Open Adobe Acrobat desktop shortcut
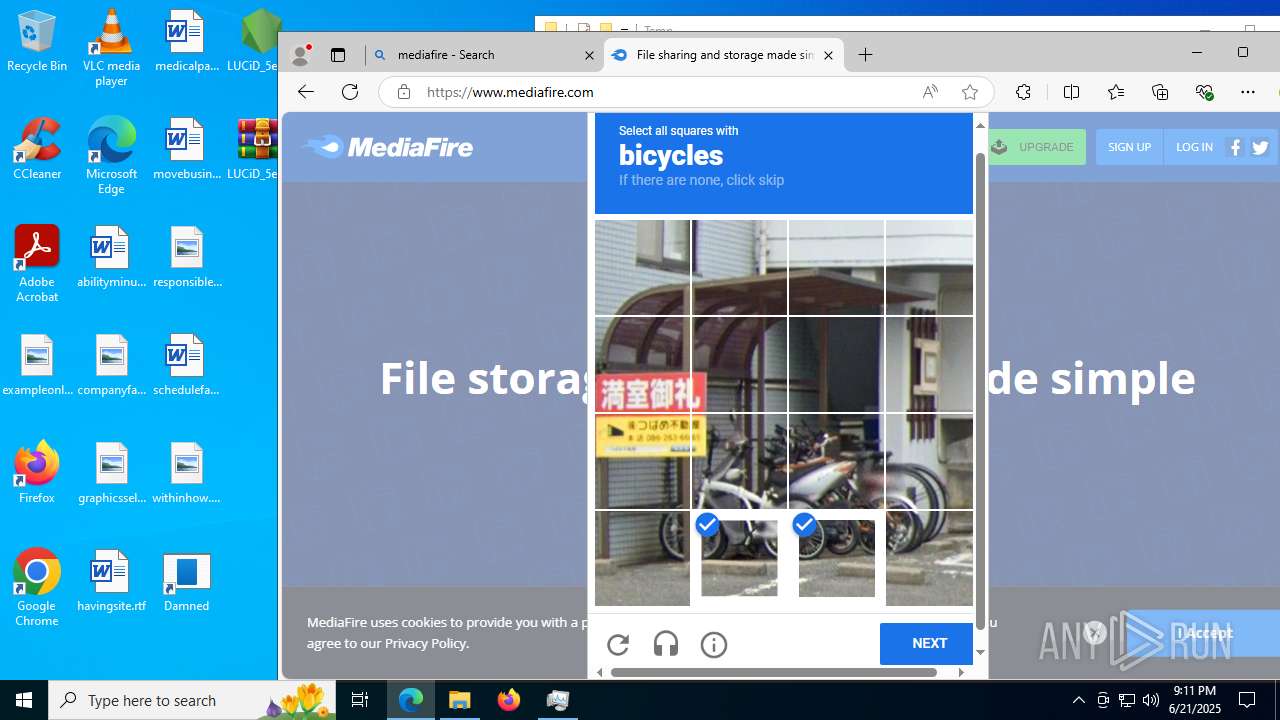The image size is (1280, 720). pos(37,264)
